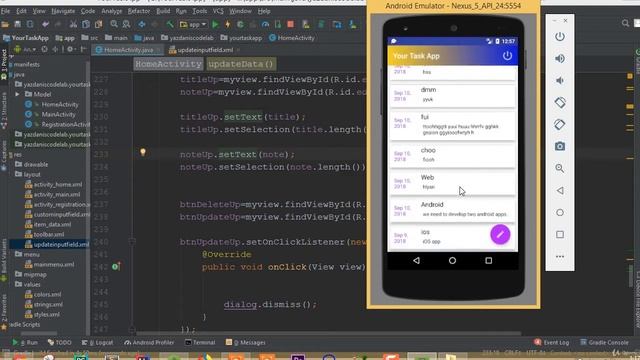Open the project view Android dropdown
The image size is (640, 360).
24,49
